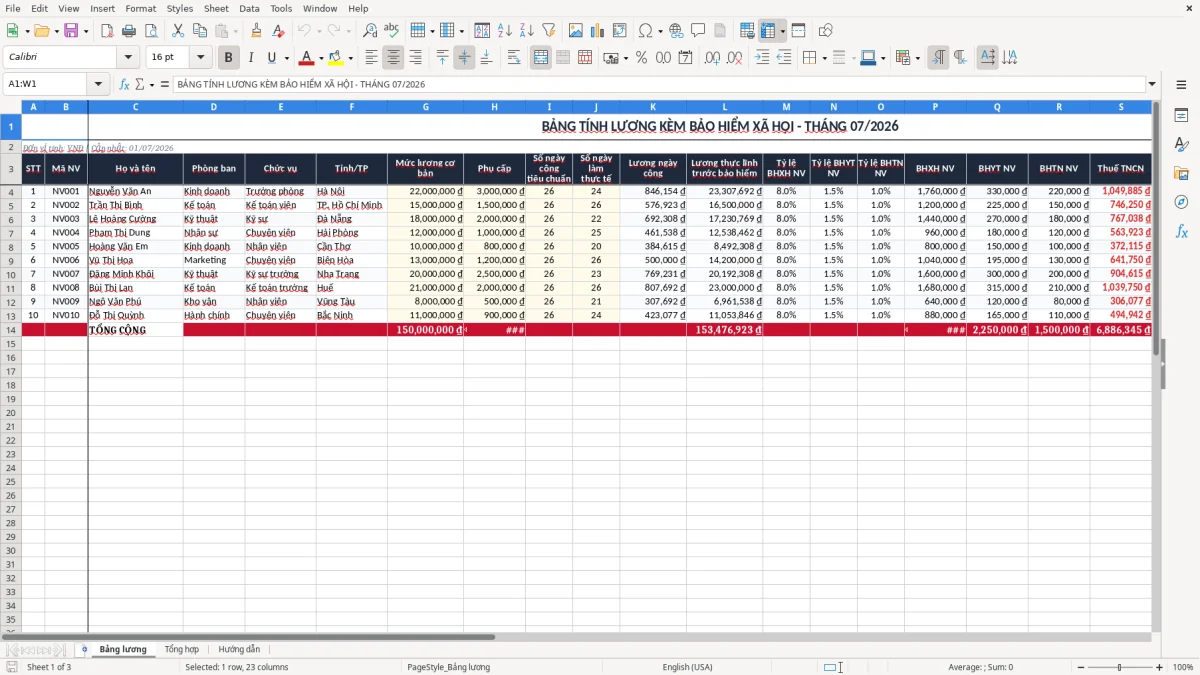Viewport: 1200px width, 675px height.
Task: Insert Image from toolbar
Action: (576, 31)
